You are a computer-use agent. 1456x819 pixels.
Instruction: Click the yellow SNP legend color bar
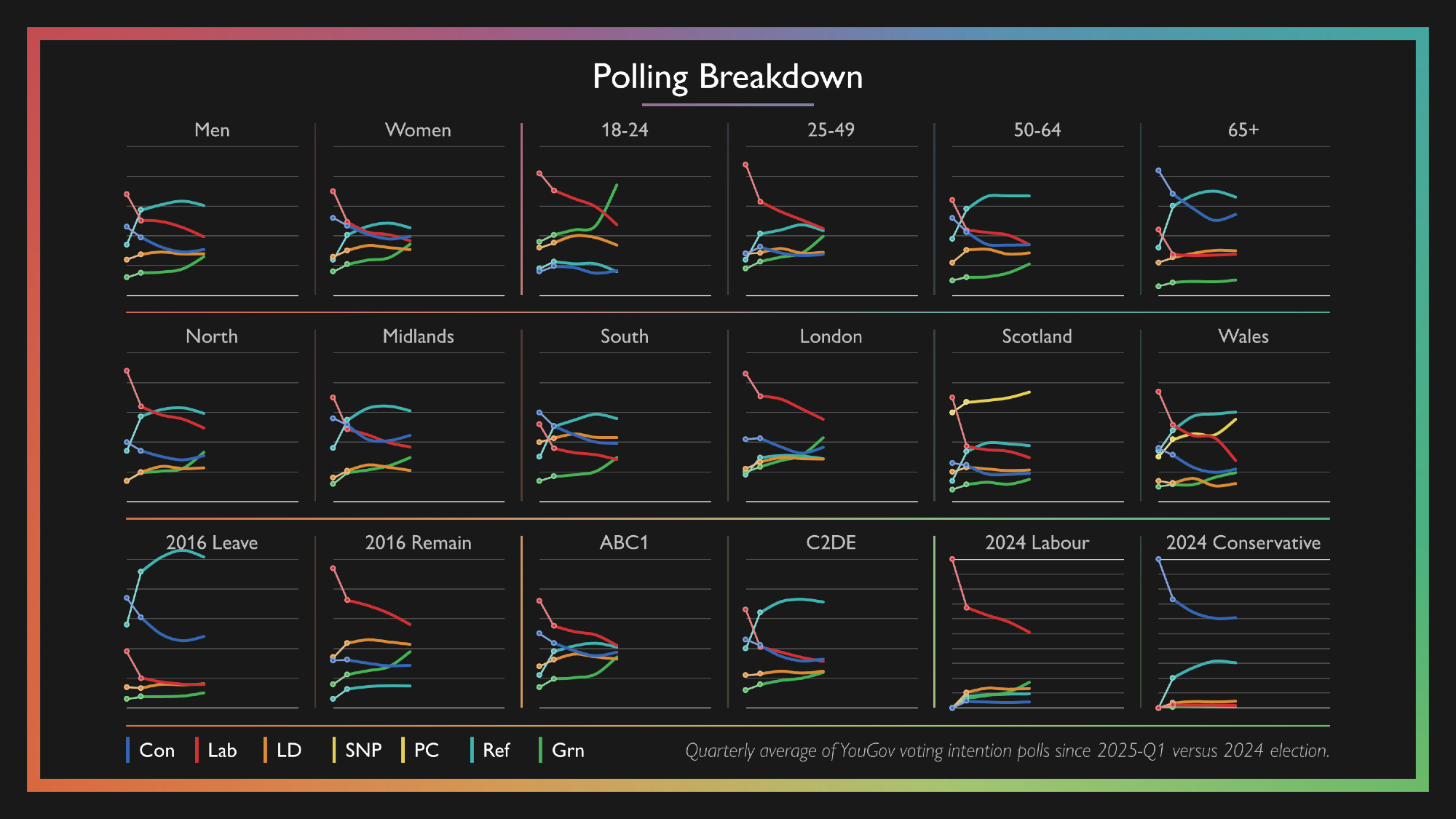point(334,750)
